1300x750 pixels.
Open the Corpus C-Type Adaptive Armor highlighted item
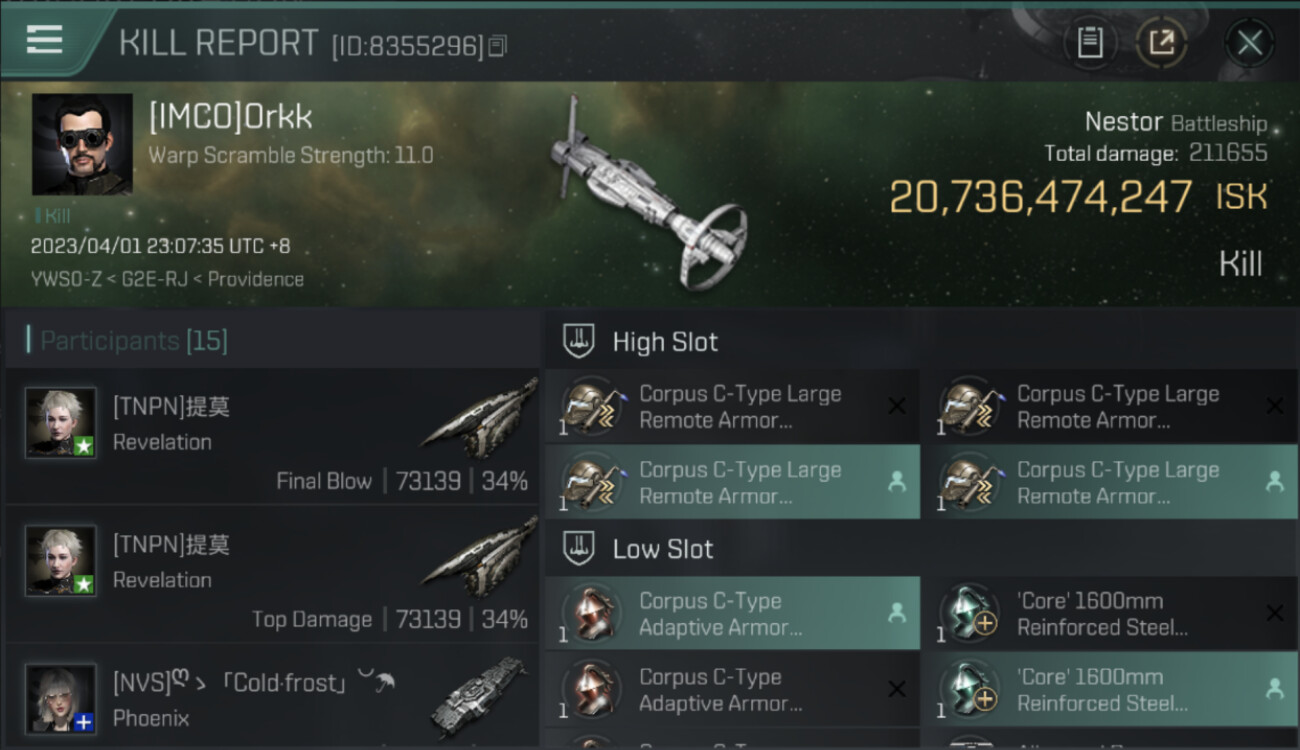click(x=732, y=613)
